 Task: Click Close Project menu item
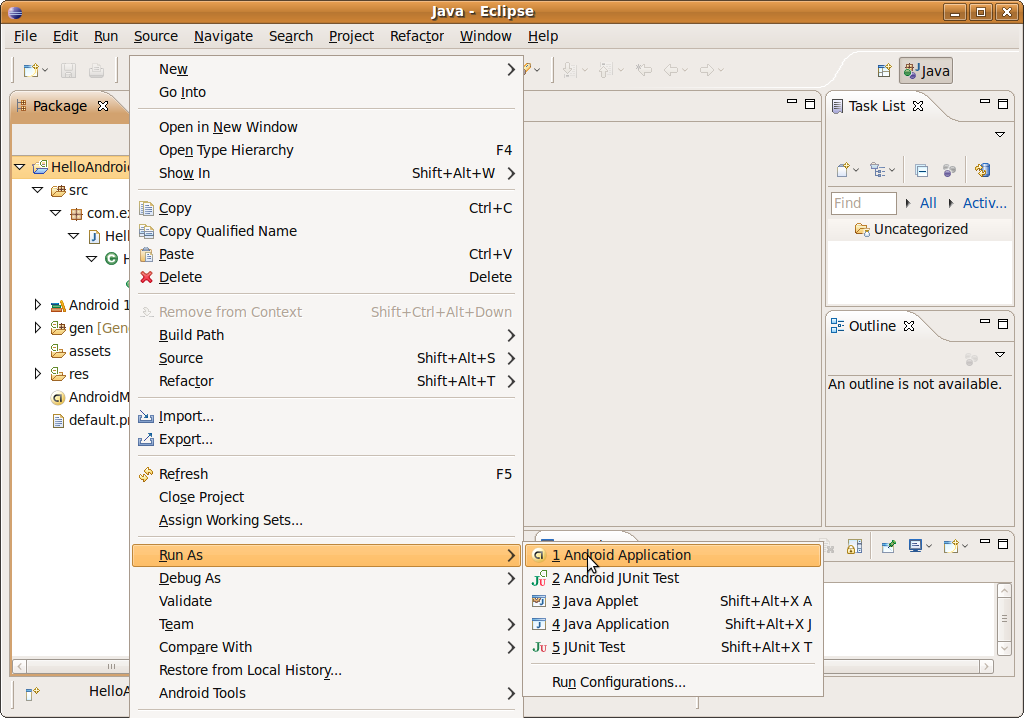coord(327,497)
